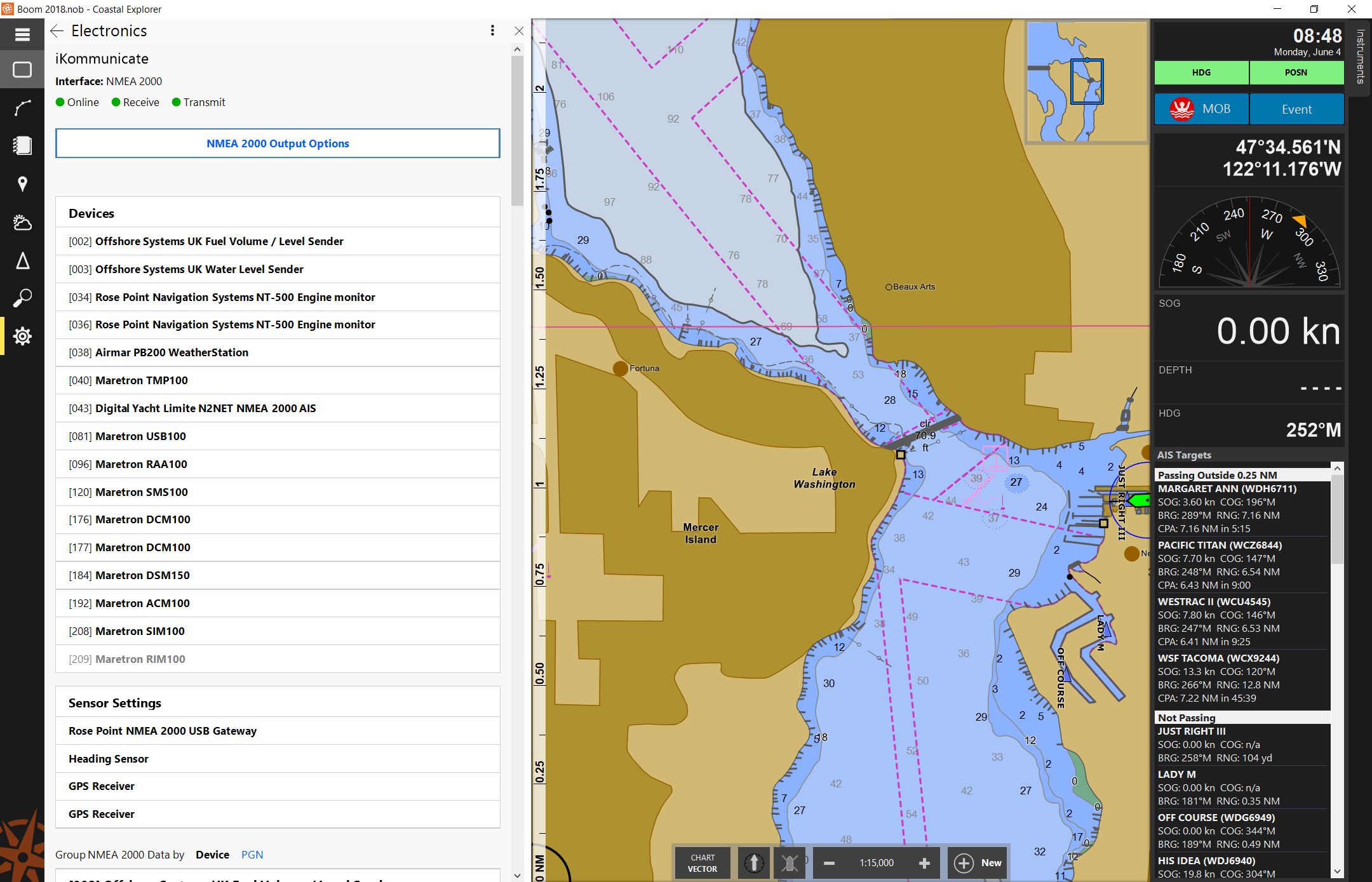Image resolution: width=1372 pixels, height=882 pixels.
Task: Open Rose Point NMEA 2000 USB Gateway settings
Action: 278,731
